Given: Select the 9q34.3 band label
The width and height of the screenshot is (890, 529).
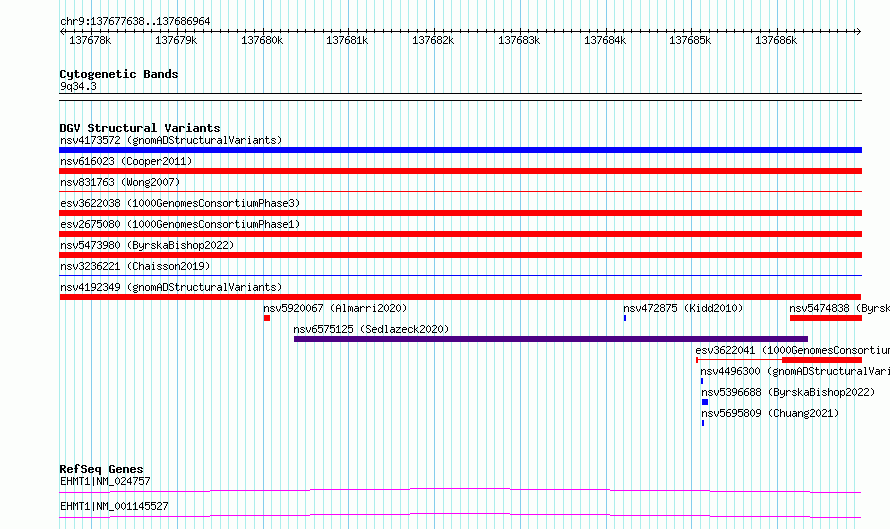Looking at the screenshot, I should 78,86.
